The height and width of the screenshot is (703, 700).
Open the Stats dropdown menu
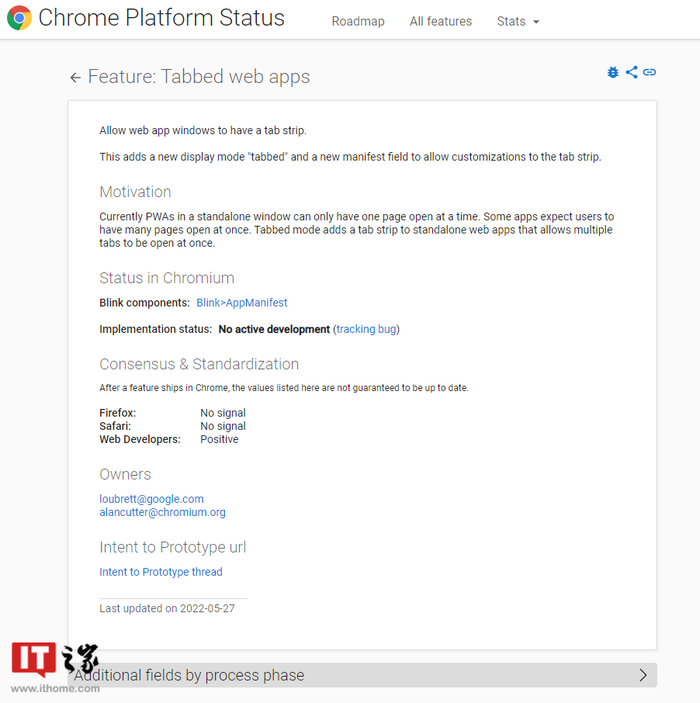[x=517, y=21]
